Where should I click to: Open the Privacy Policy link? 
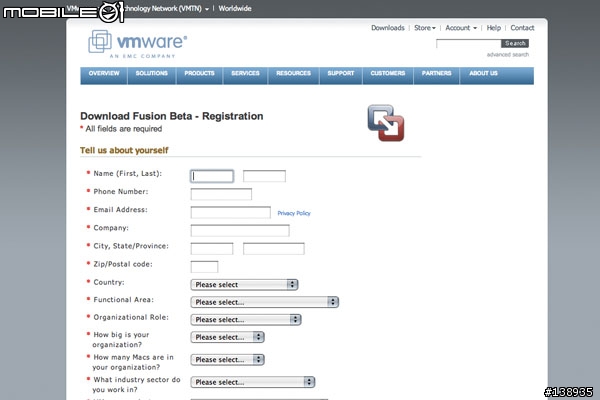click(x=294, y=213)
